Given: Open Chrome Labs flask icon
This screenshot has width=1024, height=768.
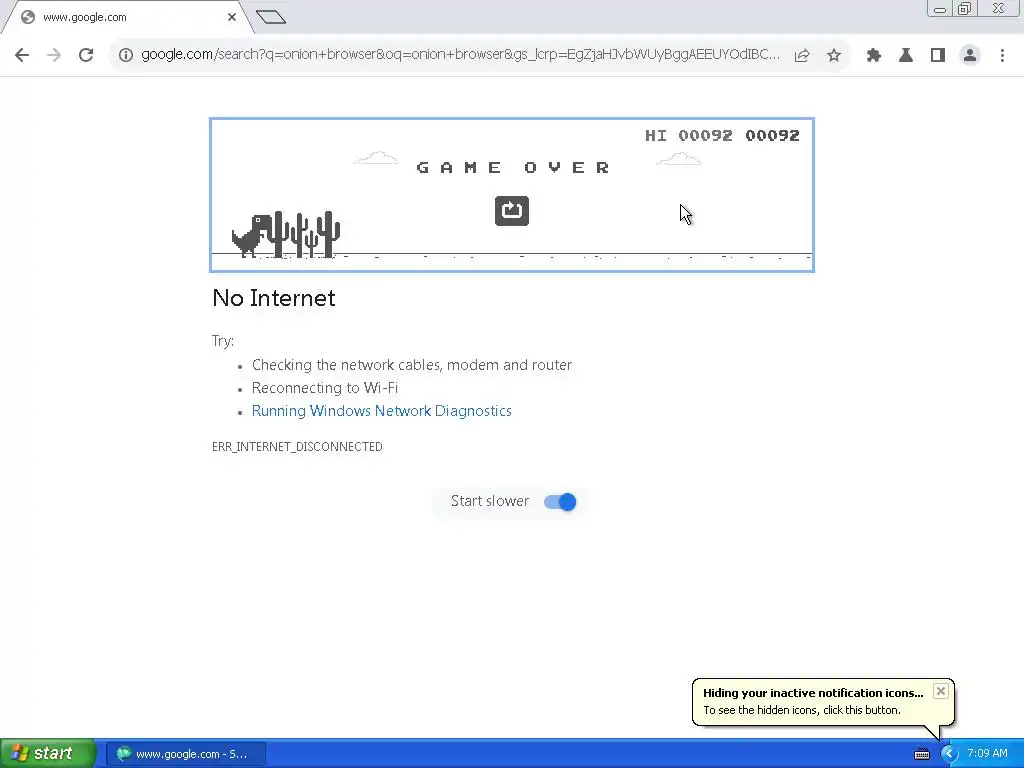Looking at the screenshot, I should (906, 56).
